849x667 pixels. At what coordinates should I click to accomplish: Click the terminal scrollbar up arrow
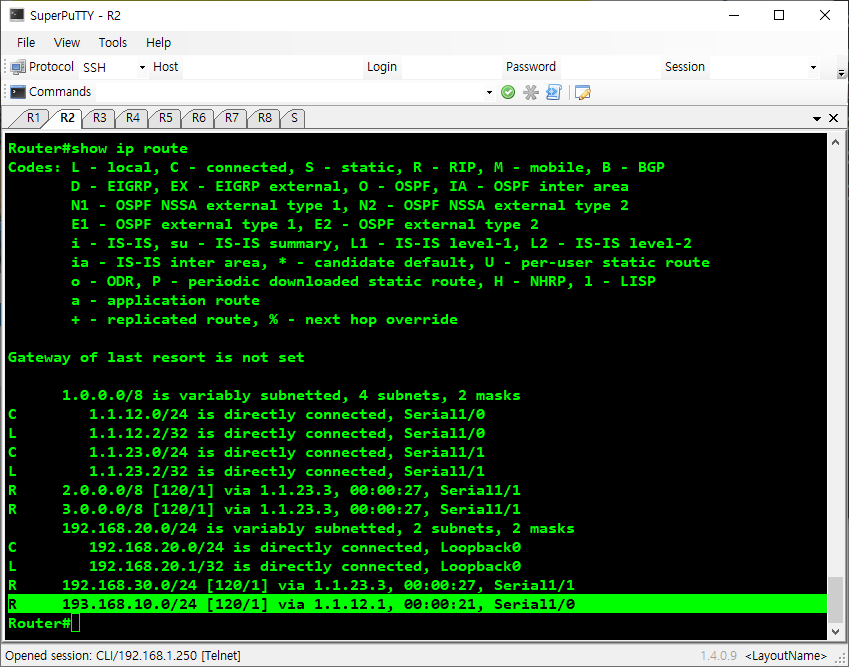pos(835,142)
